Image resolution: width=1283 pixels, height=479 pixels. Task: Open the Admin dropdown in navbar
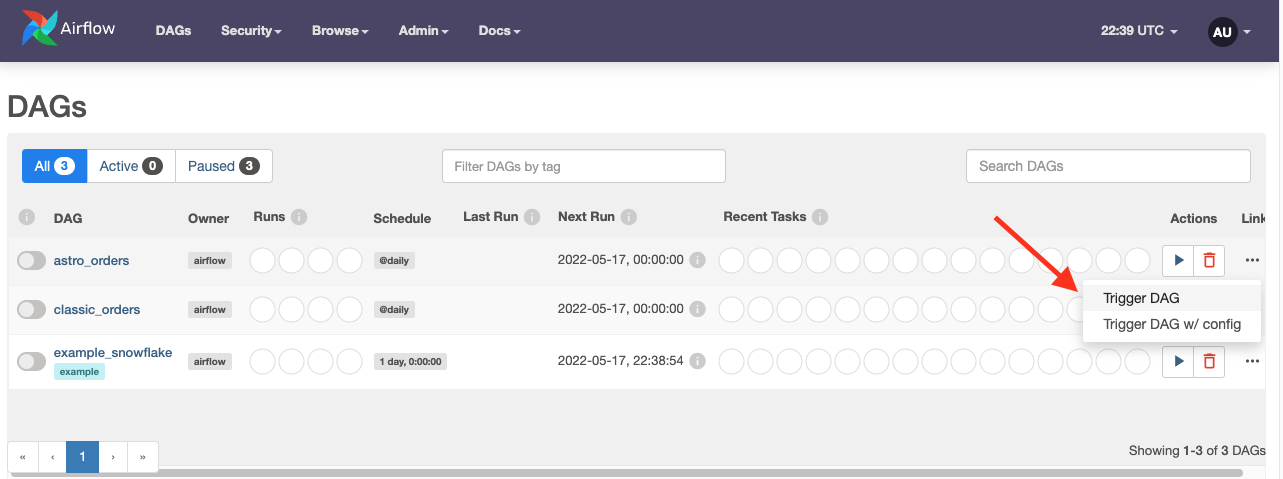423,31
